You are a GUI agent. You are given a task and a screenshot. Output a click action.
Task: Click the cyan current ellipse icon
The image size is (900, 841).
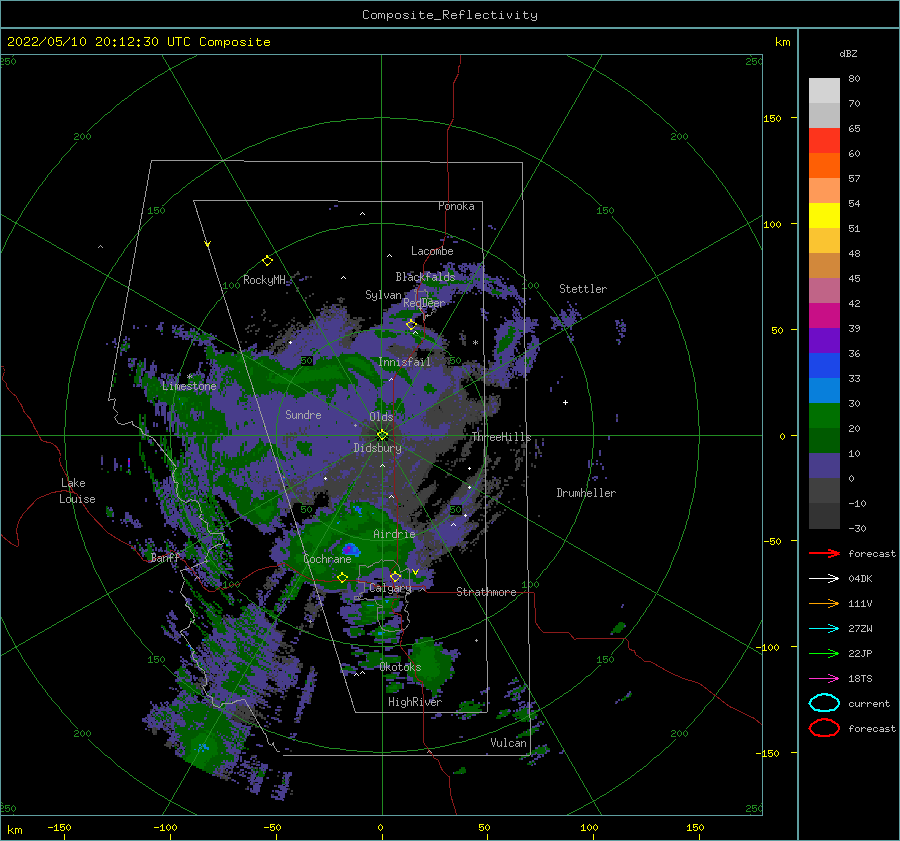(x=824, y=703)
